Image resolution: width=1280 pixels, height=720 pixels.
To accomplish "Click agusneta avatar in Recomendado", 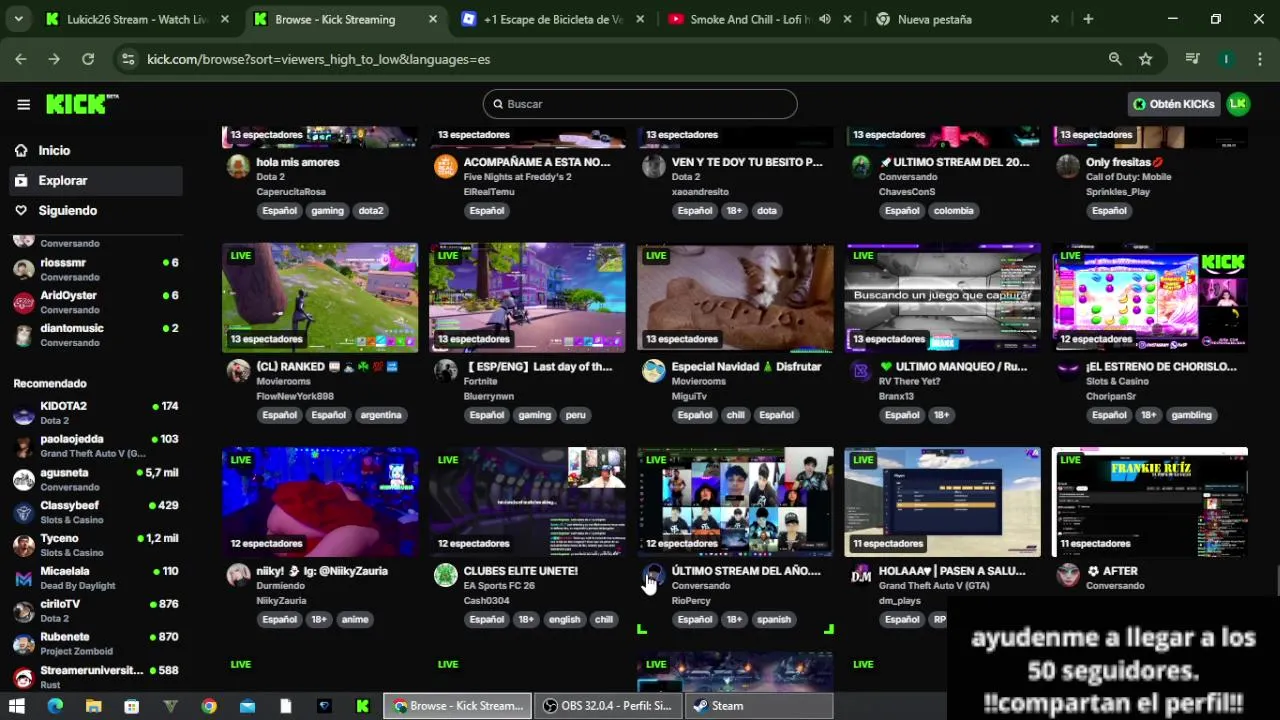I will click(x=24, y=479).
